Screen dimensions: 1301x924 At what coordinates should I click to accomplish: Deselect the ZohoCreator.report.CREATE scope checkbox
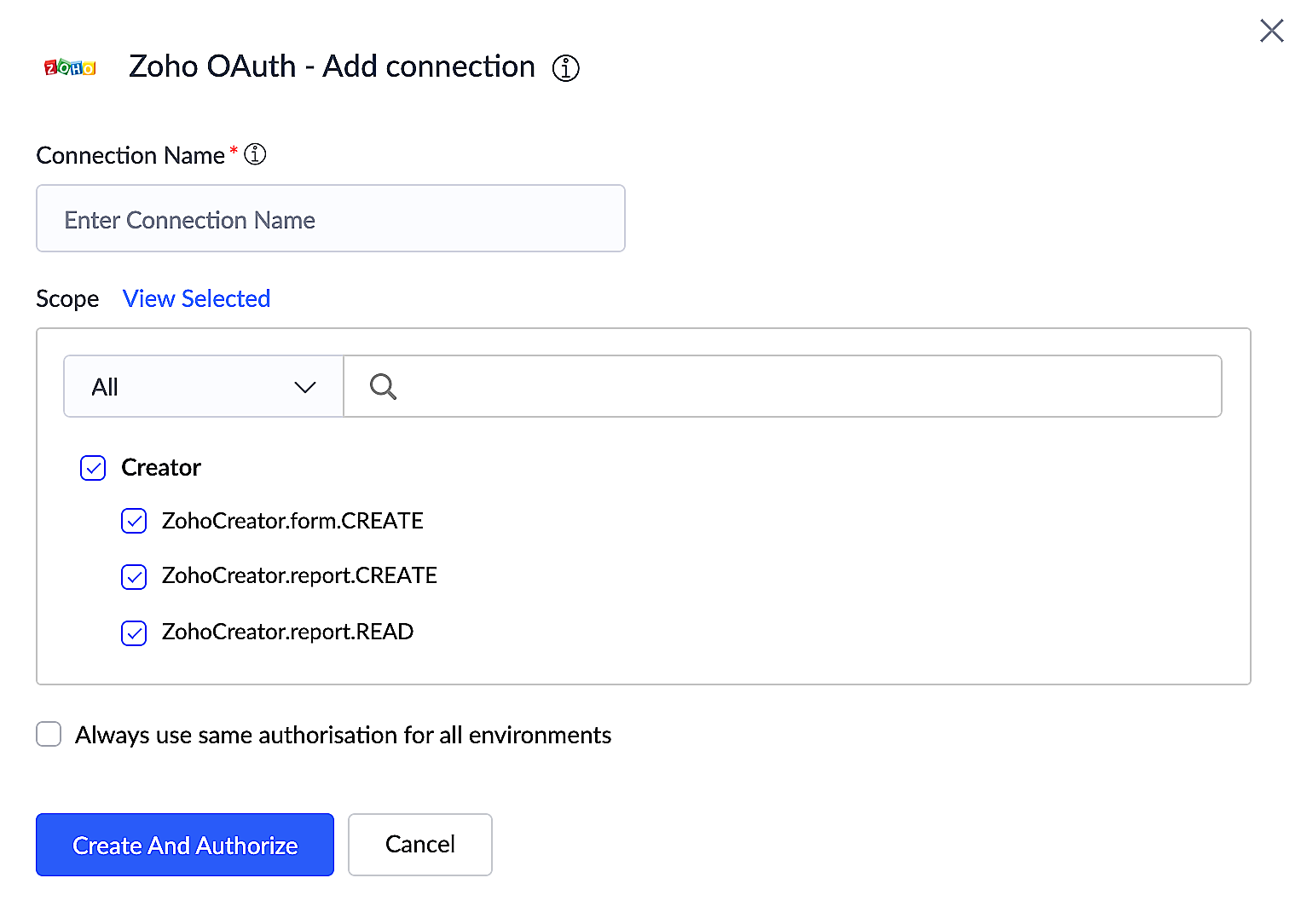134,577
